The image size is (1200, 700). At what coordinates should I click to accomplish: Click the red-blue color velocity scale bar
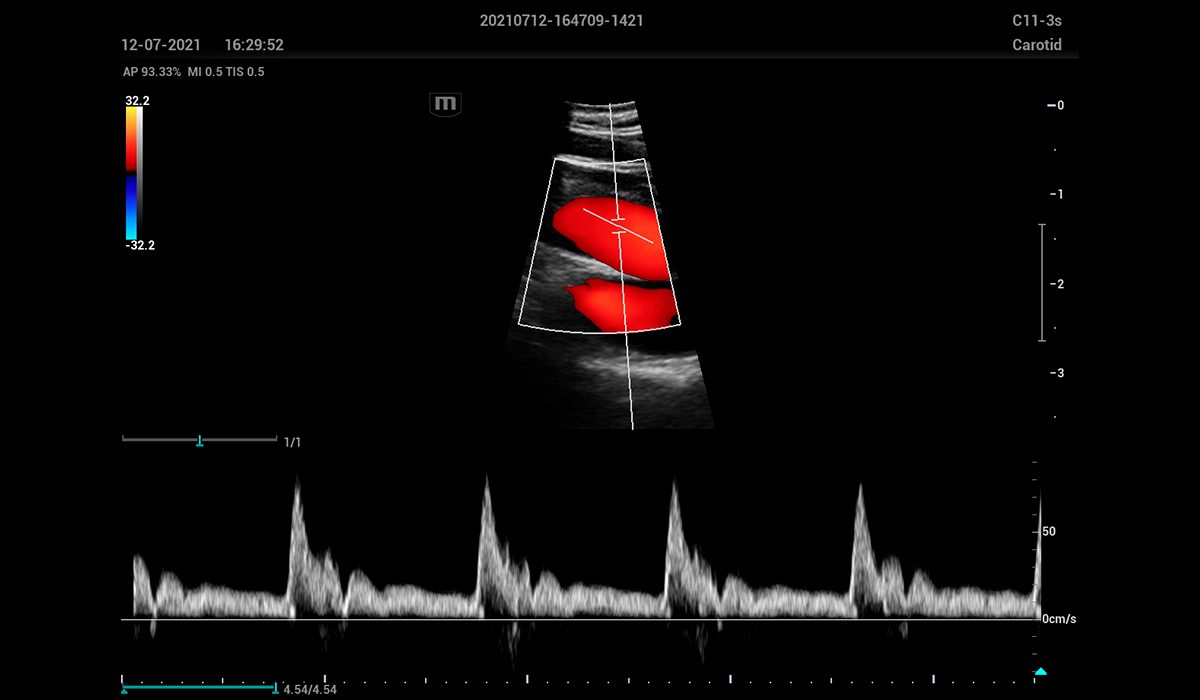click(x=131, y=172)
